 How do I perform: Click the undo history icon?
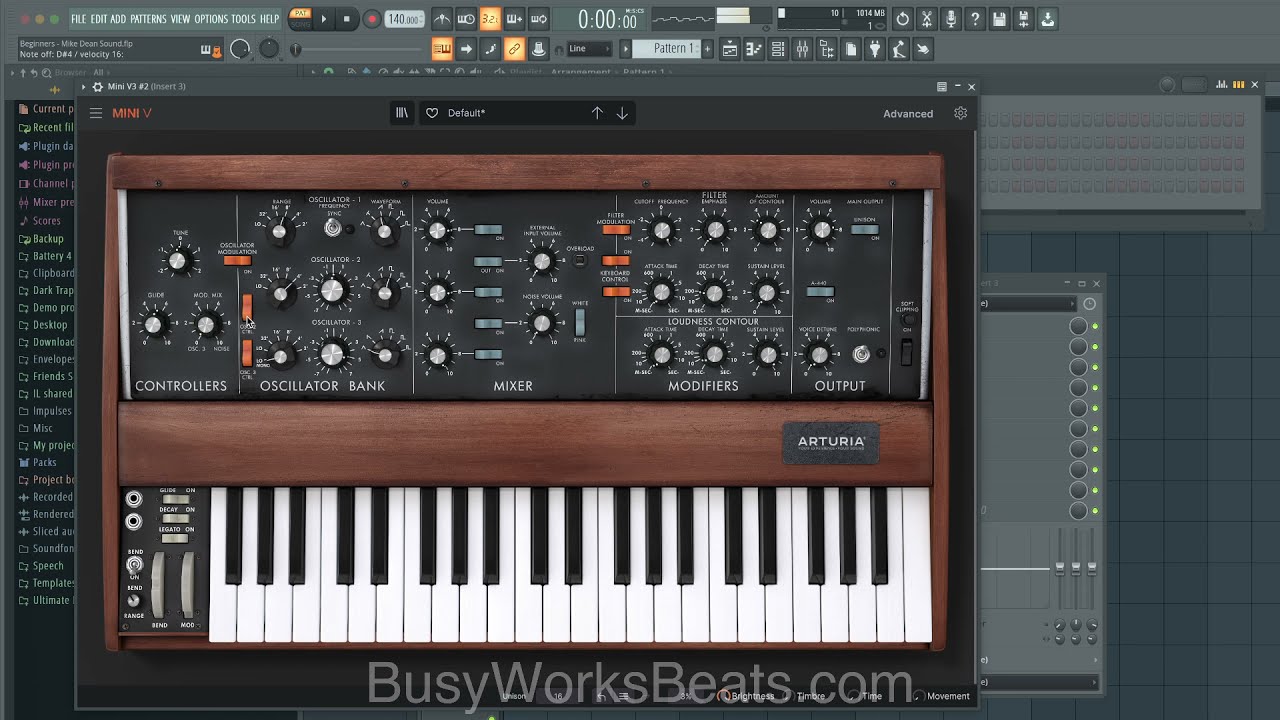[902, 19]
